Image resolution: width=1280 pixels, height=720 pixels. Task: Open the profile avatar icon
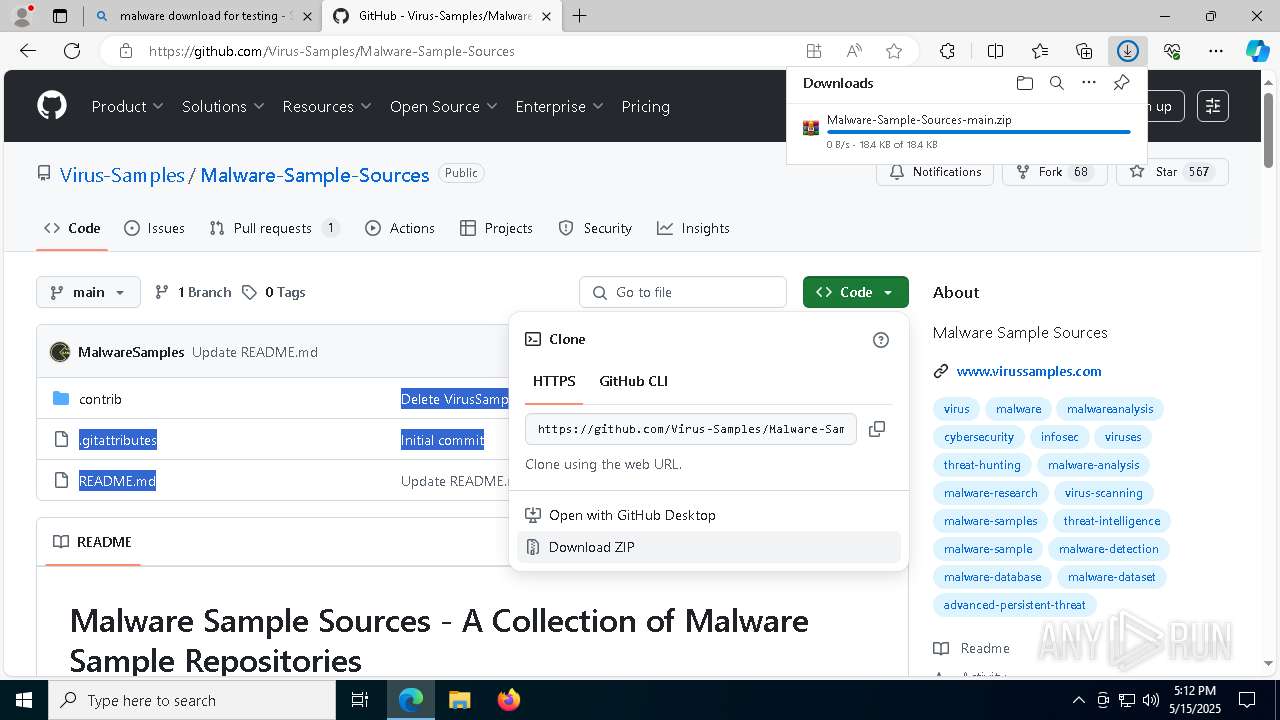click(x=22, y=16)
